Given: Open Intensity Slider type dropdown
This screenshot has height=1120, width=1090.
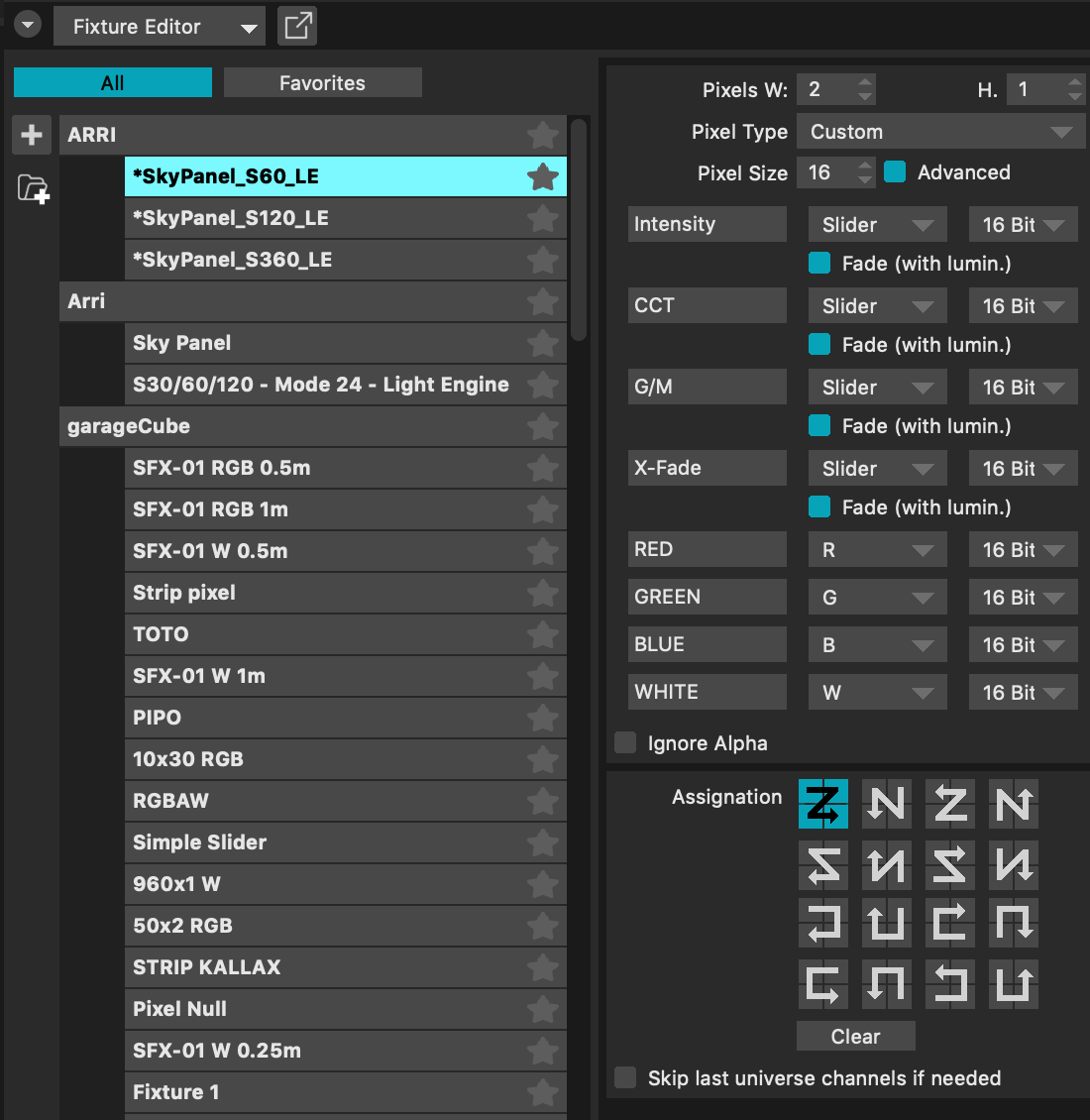Looking at the screenshot, I should click(877, 224).
